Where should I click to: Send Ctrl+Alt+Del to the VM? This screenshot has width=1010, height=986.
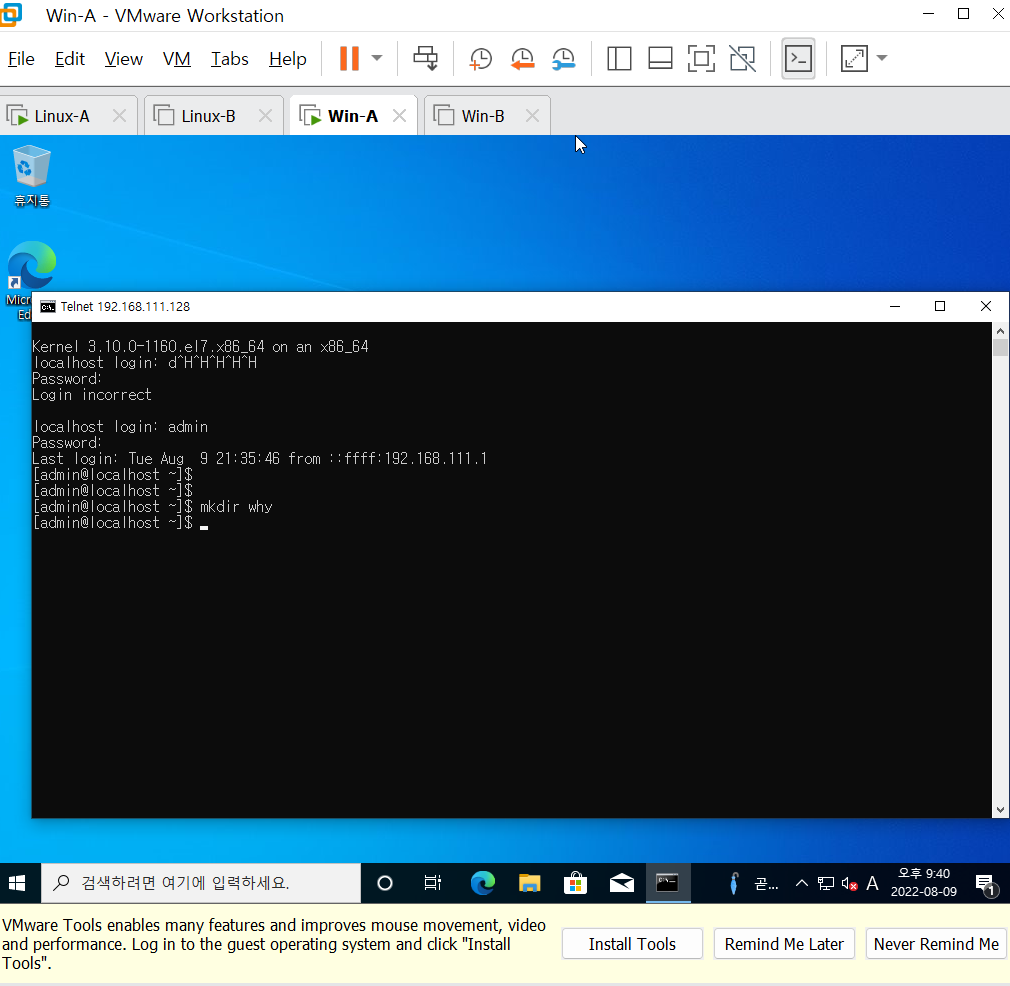[x=426, y=59]
